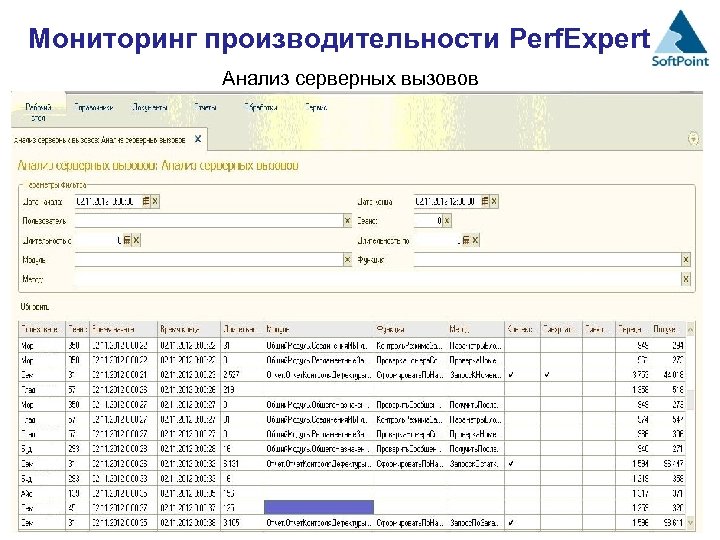Click the table's vertical scrollbar thumb

click(690, 398)
